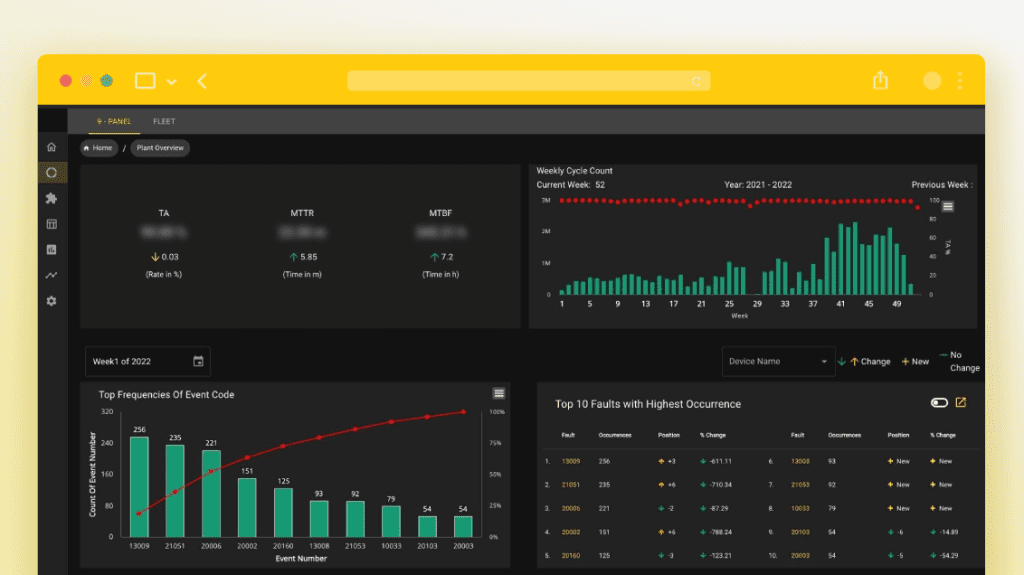Image resolution: width=1024 pixels, height=575 pixels.
Task: Select the PANEL tab
Action: pyautogui.click(x=114, y=122)
